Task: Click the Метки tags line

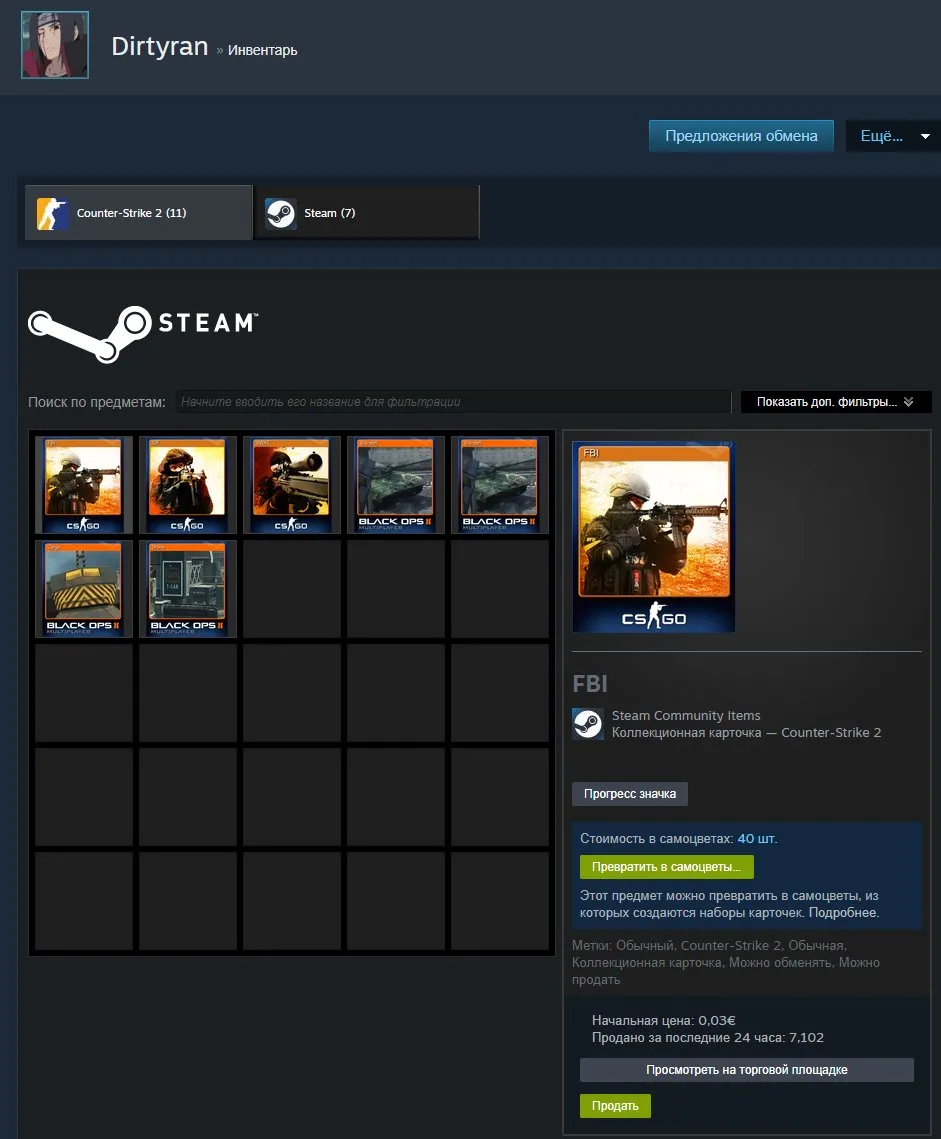Action: (726, 962)
